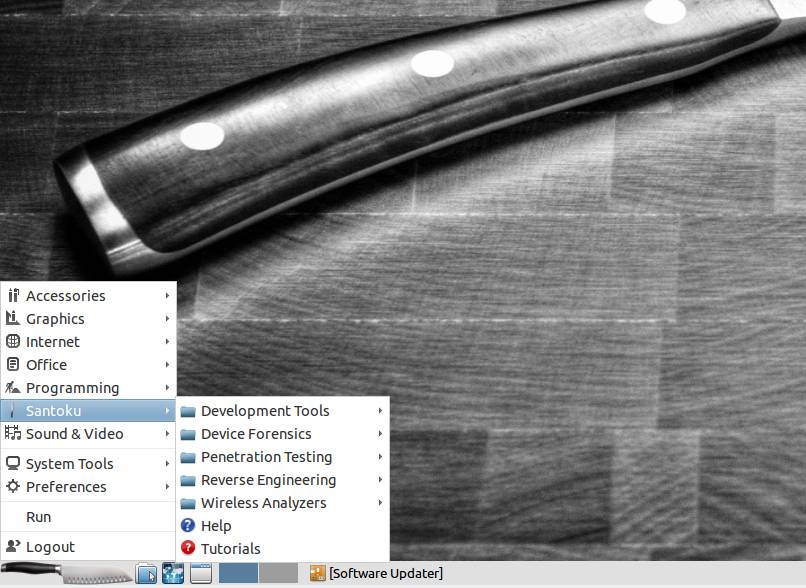Viewport: 806px width, 588px height.
Task: Open the Santoku knife start menu button
Action: click(x=67, y=573)
